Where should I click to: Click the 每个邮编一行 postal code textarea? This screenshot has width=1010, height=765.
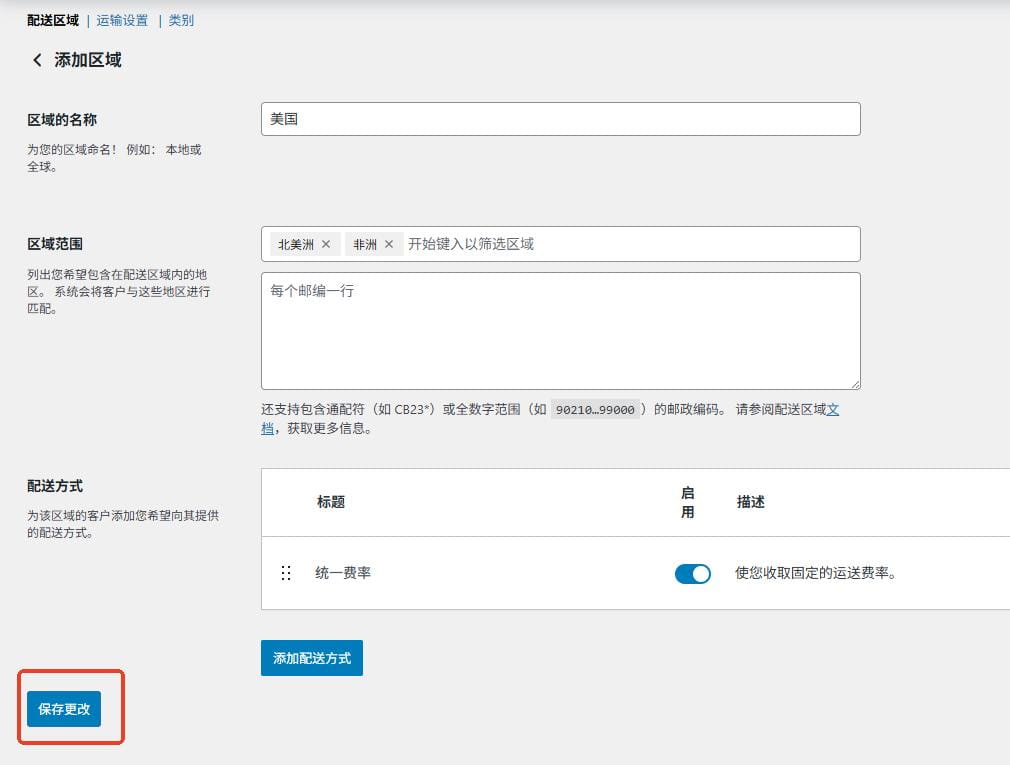tap(560, 330)
